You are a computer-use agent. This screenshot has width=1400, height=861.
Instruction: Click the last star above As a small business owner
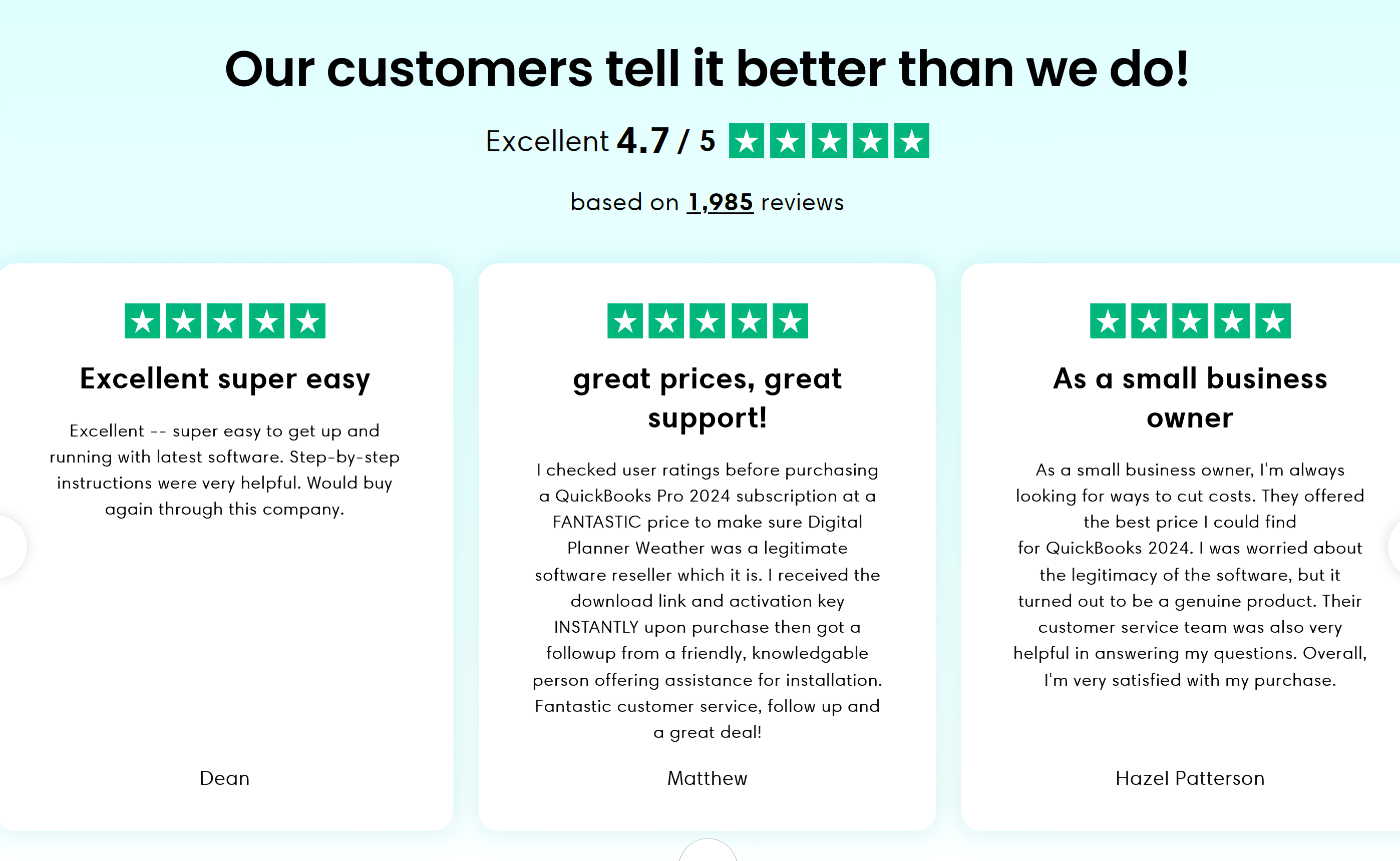[x=1273, y=320]
